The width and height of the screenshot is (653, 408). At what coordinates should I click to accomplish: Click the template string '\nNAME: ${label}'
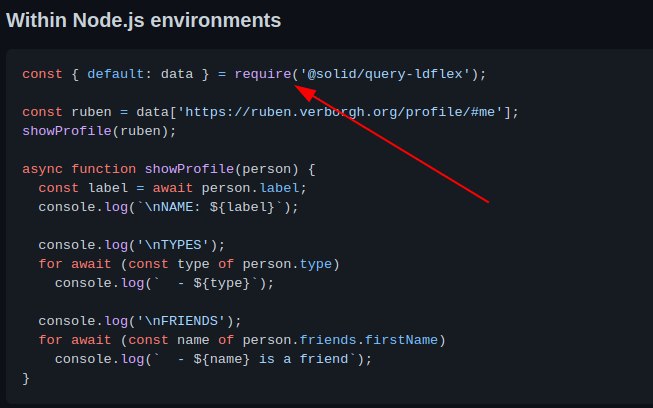[x=210, y=207]
